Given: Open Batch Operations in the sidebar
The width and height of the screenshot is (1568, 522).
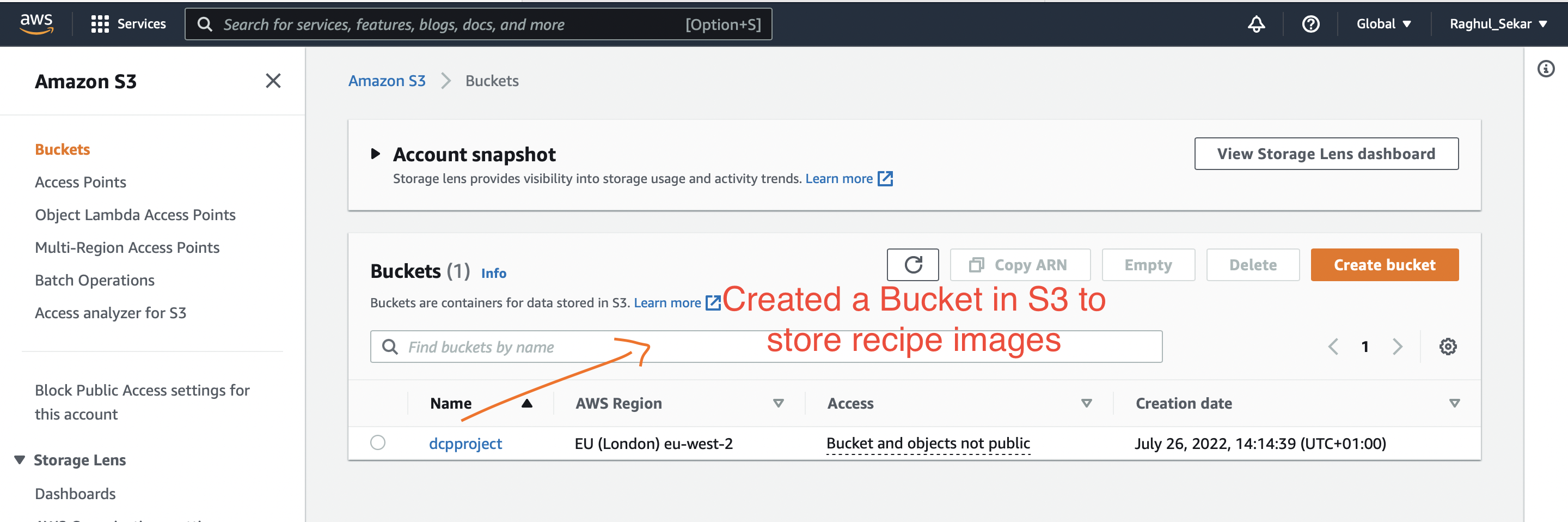Looking at the screenshot, I should click(94, 281).
